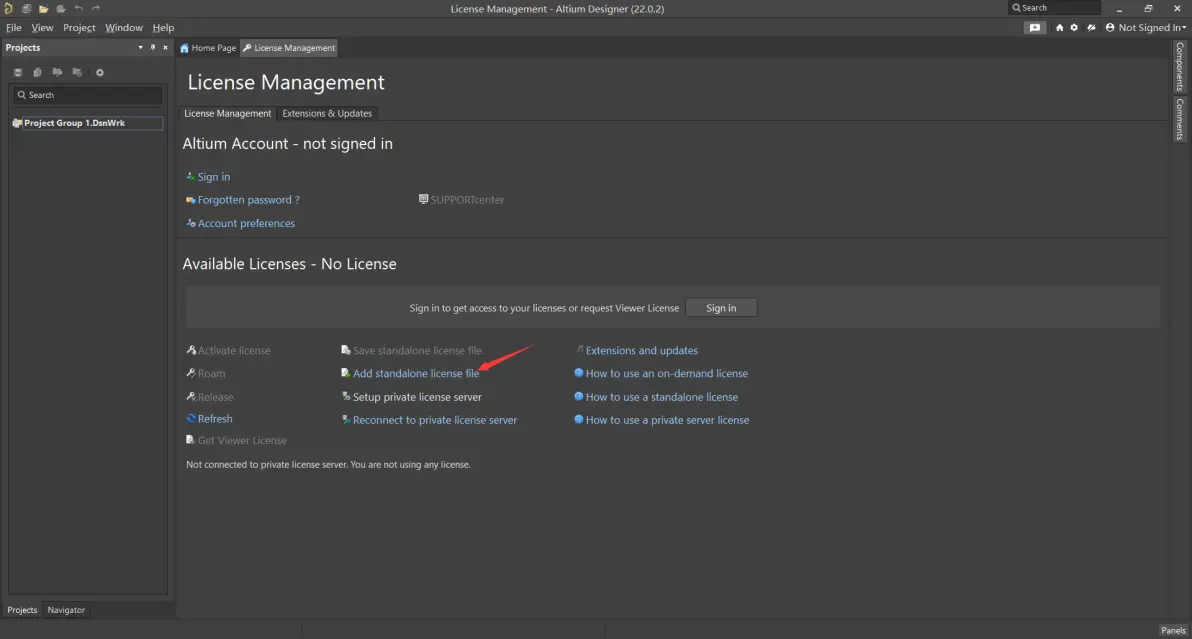Viewport: 1192px width, 639px height.
Task: Click the yellow open folder icon
Action: [43, 8]
